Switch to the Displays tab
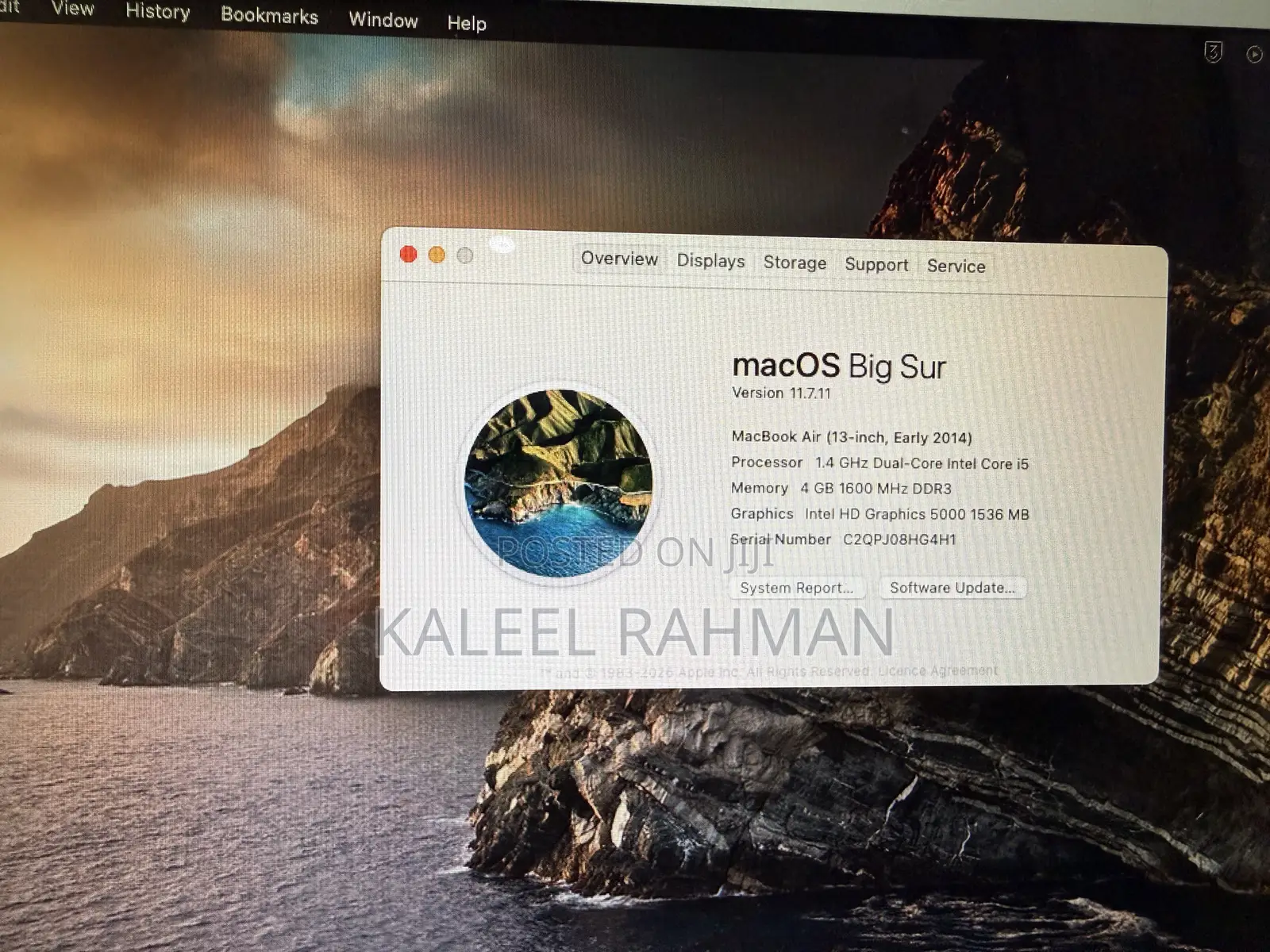 (x=710, y=261)
